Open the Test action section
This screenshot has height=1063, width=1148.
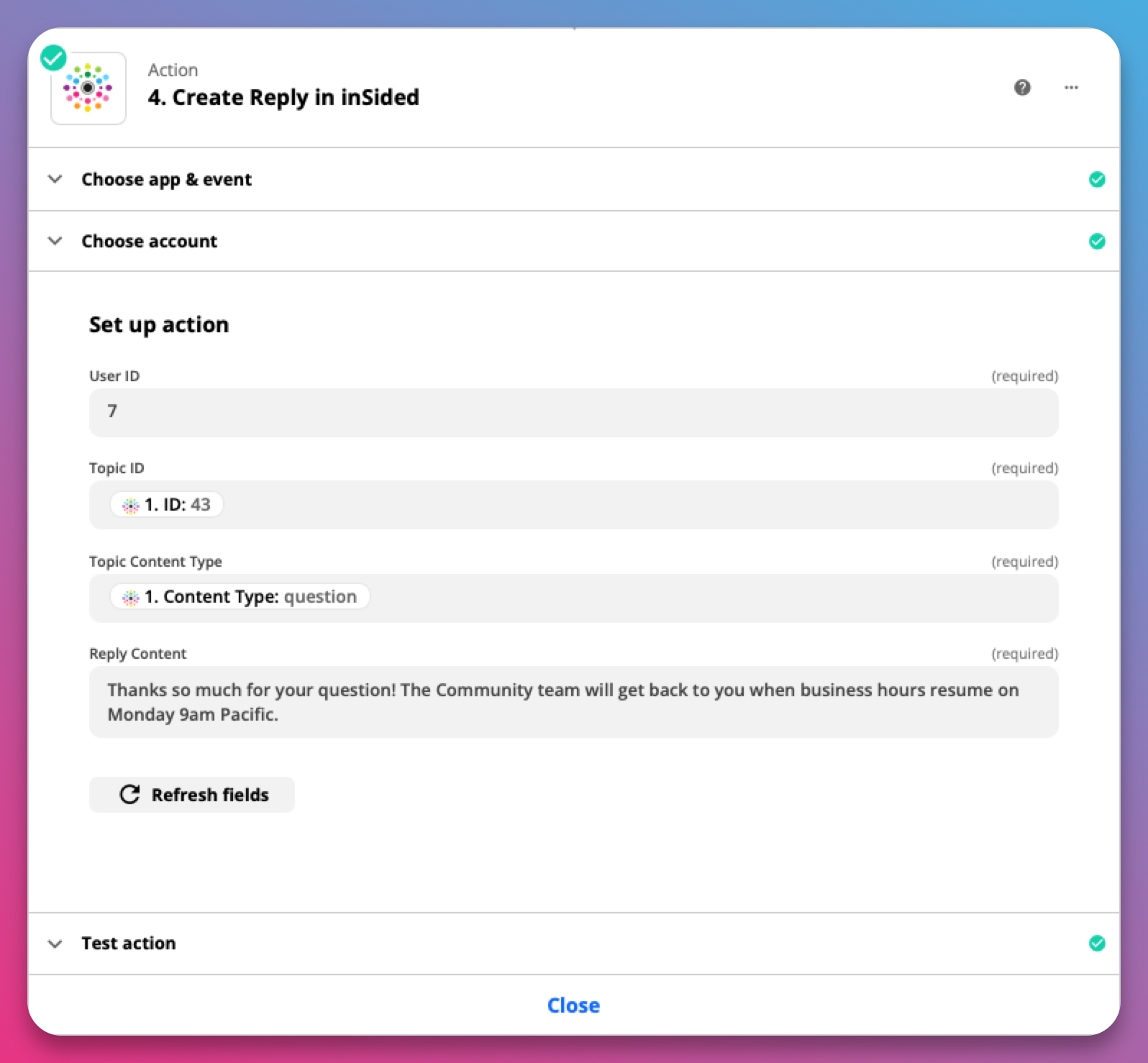tap(573, 943)
